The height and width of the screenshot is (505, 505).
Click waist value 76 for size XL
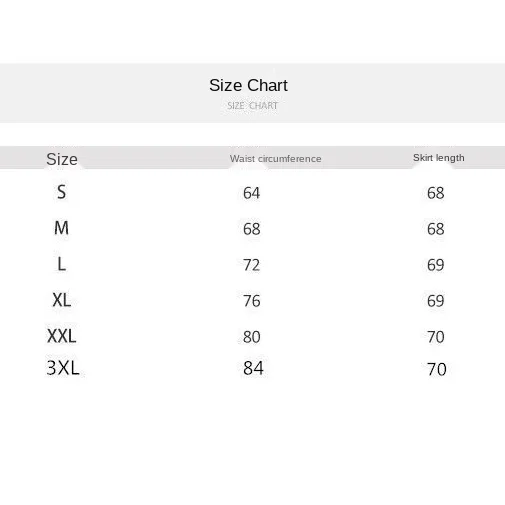point(251,301)
